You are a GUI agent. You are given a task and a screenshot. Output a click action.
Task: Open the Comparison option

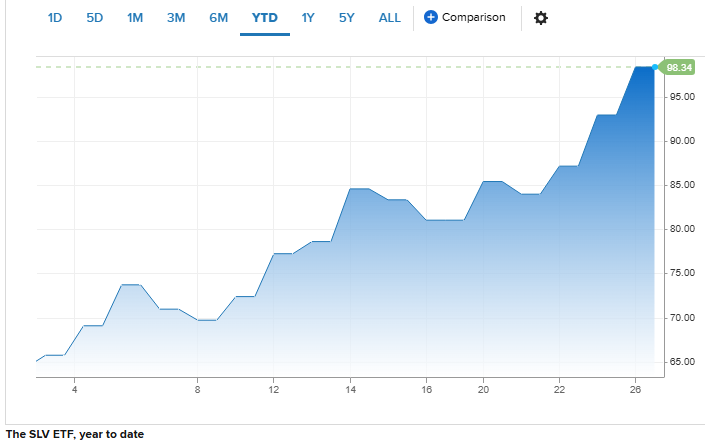coord(473,18)
